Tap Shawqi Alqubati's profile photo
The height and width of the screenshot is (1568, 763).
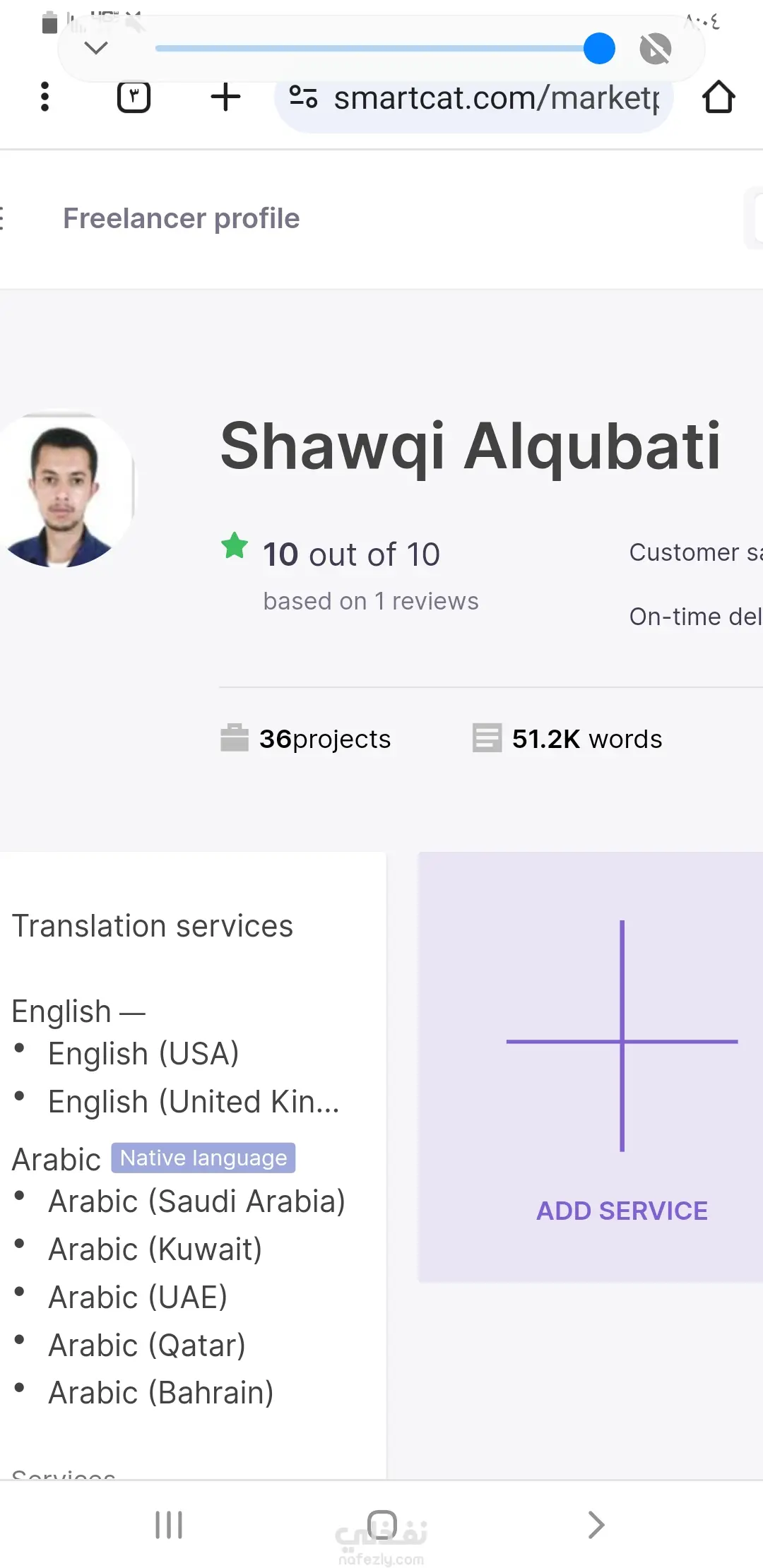pyautogui.click(x=65, y=491)
